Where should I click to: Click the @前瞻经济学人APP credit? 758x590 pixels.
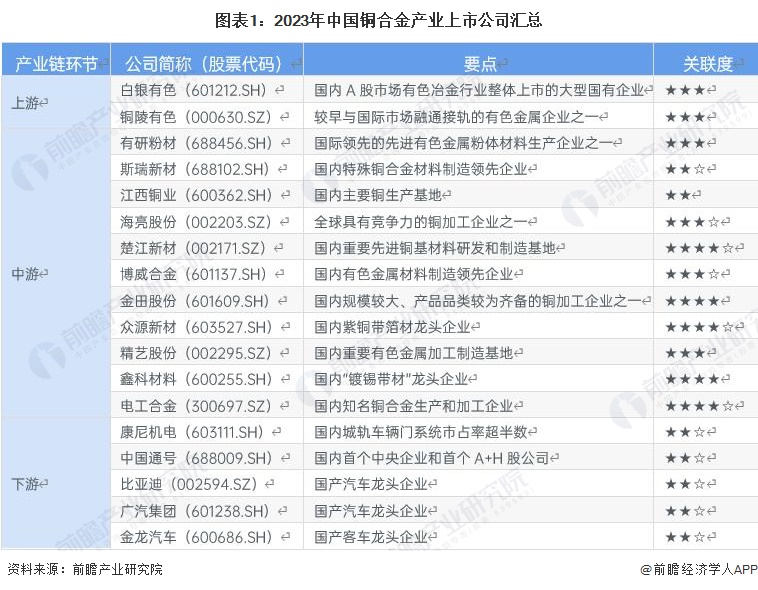(698, 569)
